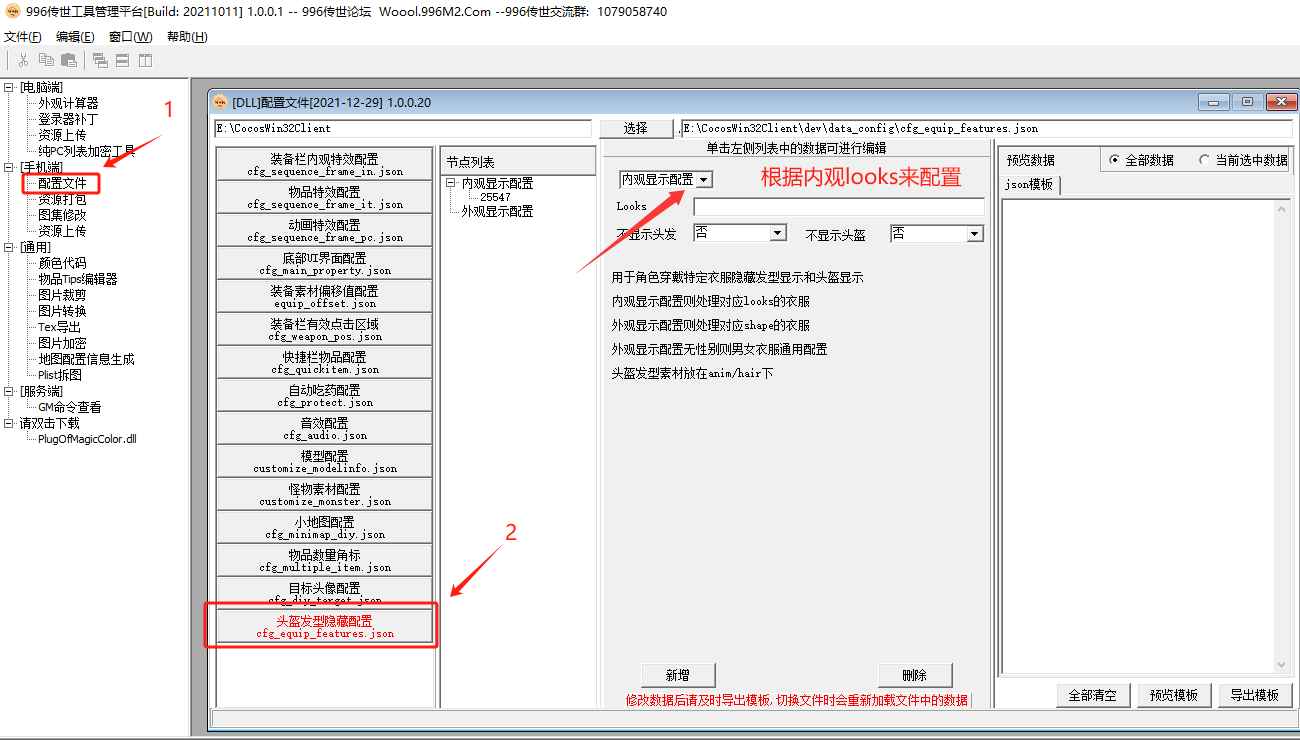Open the 不显示头盔 dropdown

click(x=975, y=233)
